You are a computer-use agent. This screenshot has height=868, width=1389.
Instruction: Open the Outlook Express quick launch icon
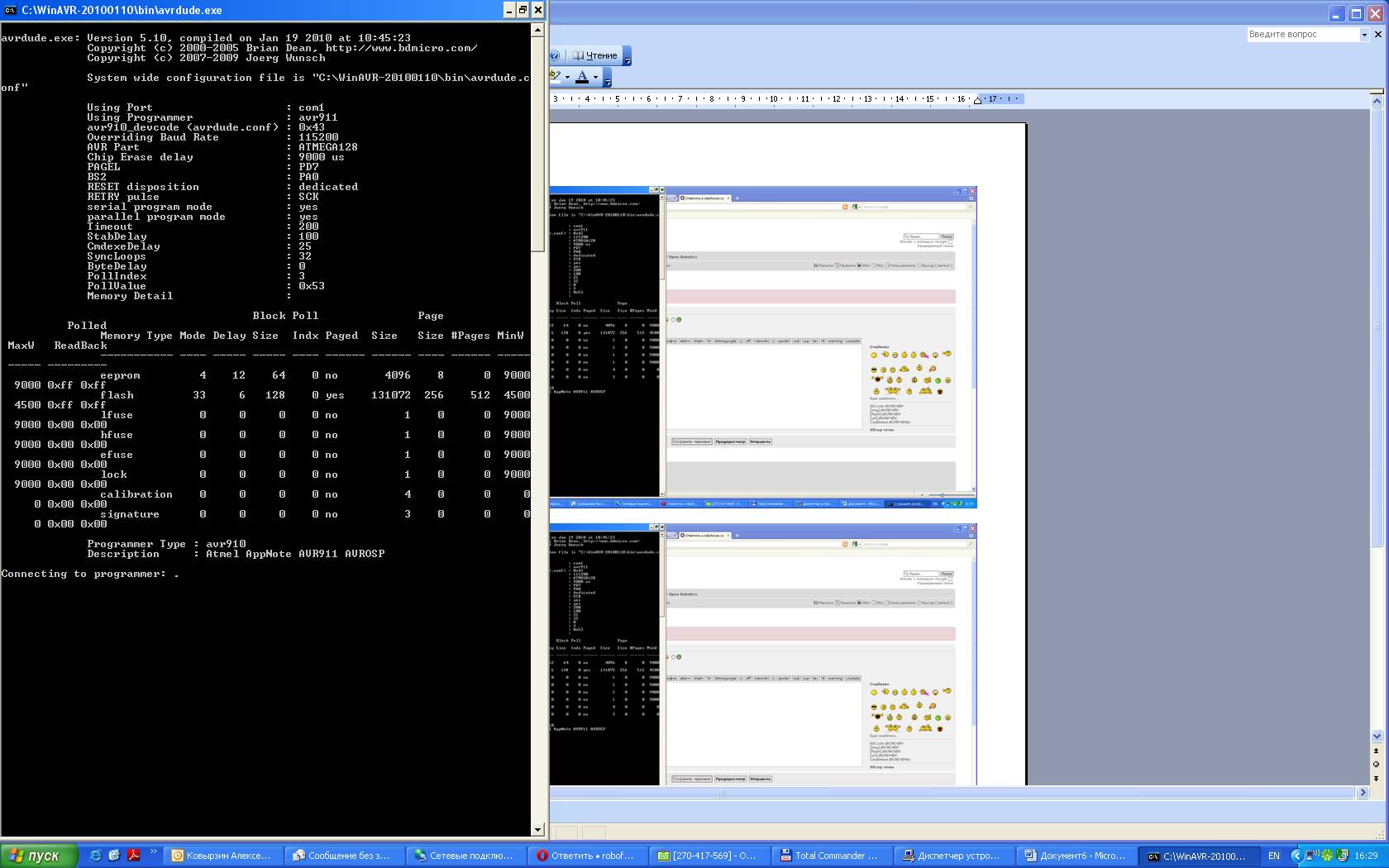point(114,856)
